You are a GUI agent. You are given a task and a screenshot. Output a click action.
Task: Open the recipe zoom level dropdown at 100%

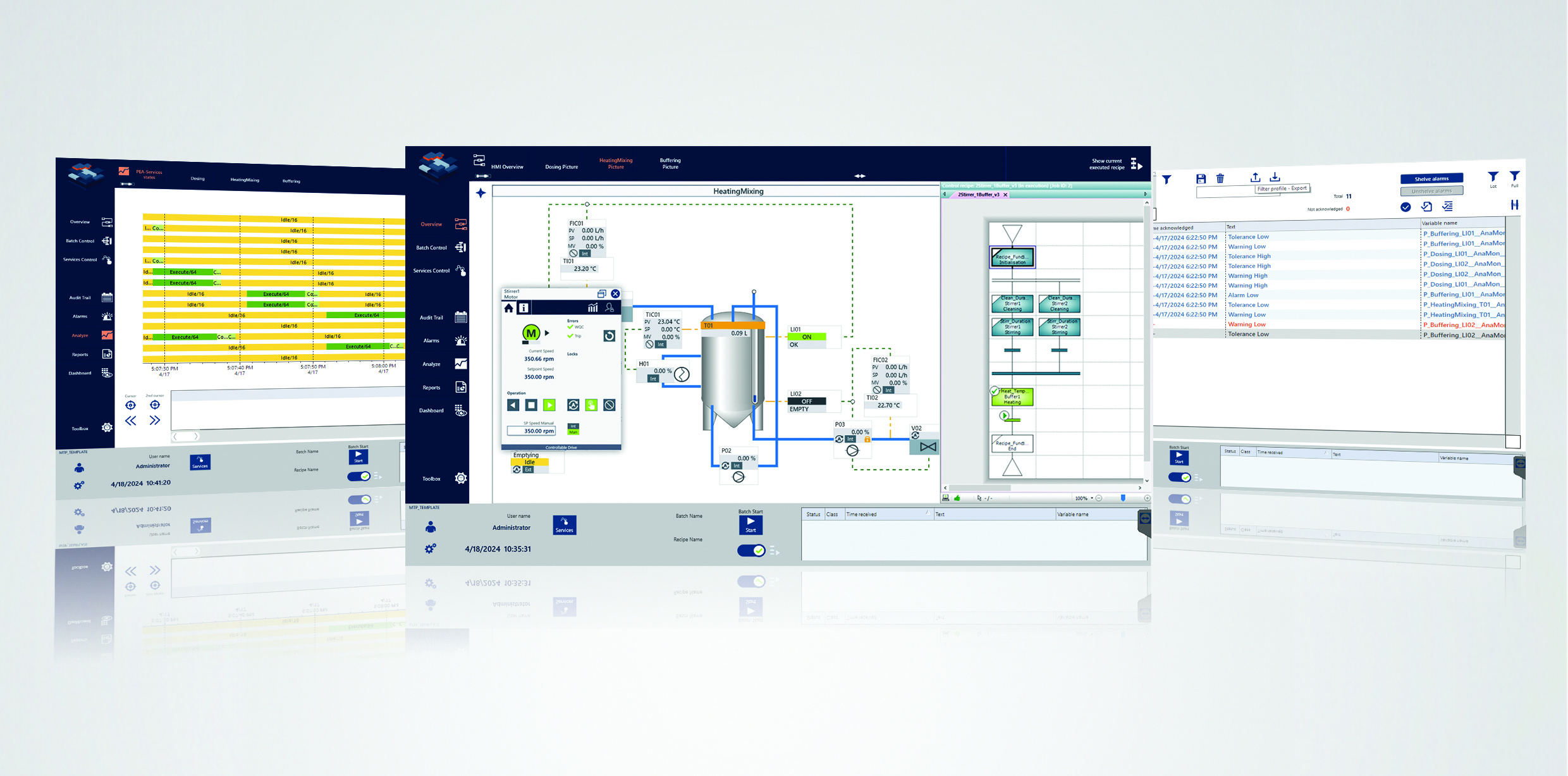(x=1085, y=498)
